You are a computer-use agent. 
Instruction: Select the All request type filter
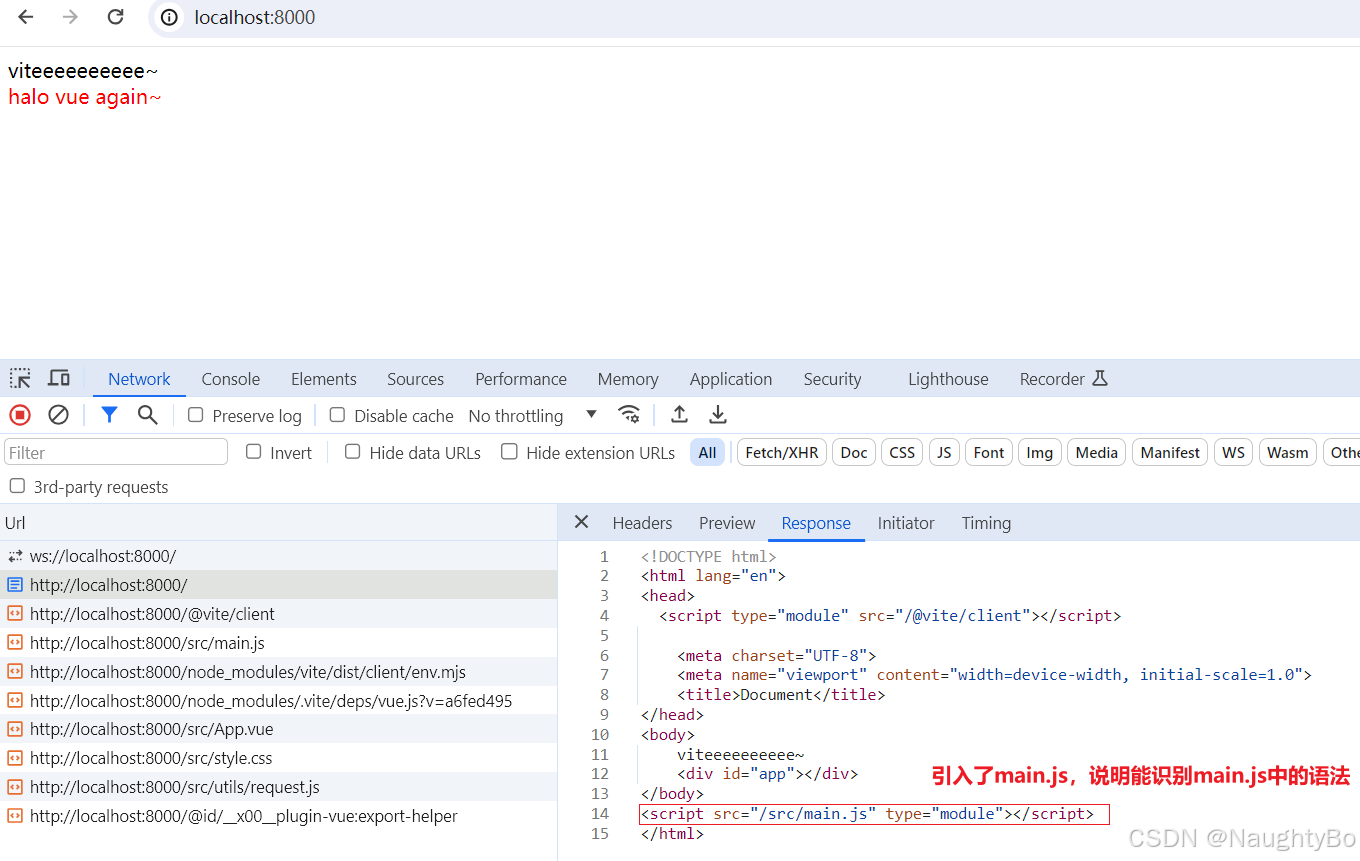click(707, 452)
